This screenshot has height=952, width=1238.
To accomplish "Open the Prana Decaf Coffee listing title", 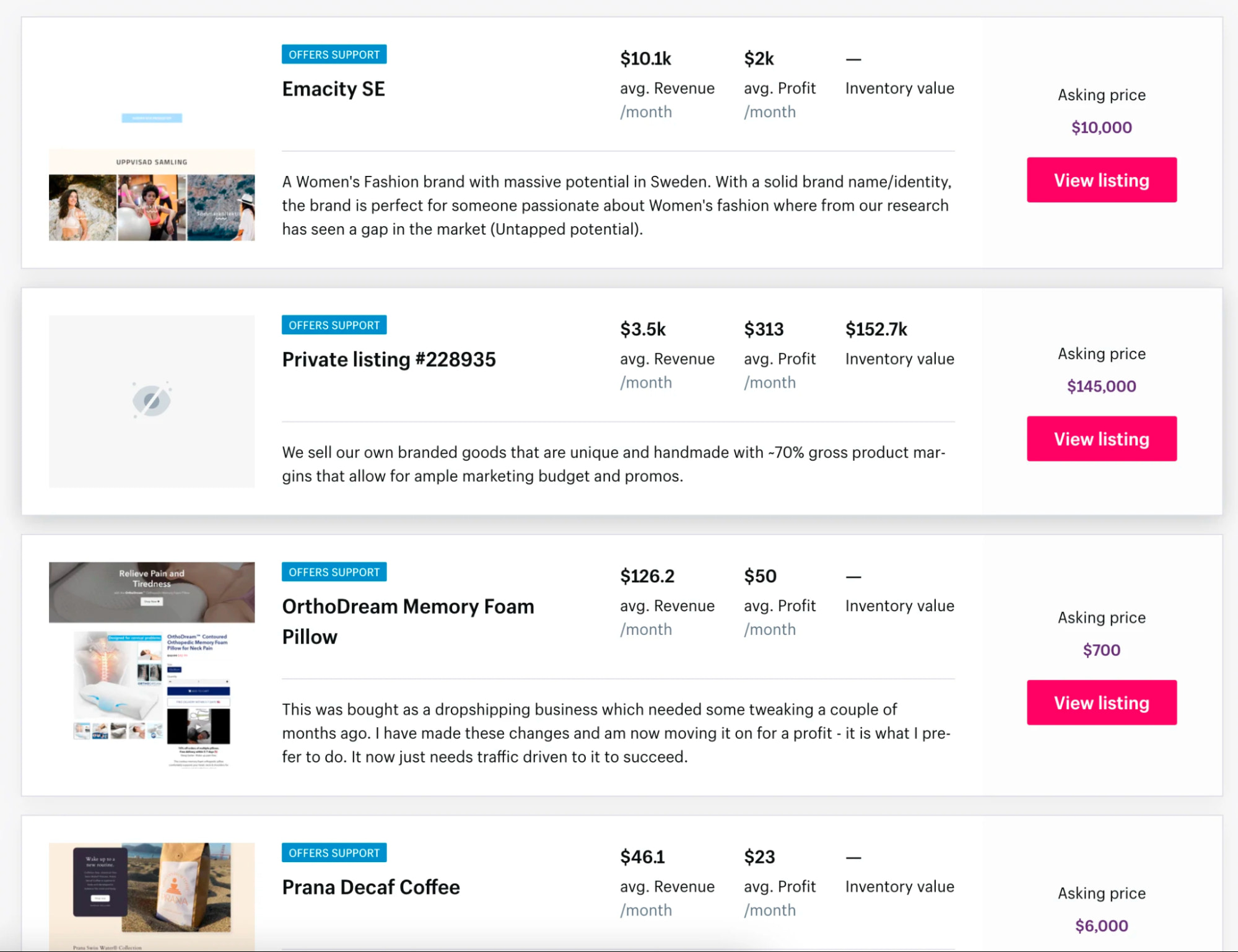I will coord(370,887).
